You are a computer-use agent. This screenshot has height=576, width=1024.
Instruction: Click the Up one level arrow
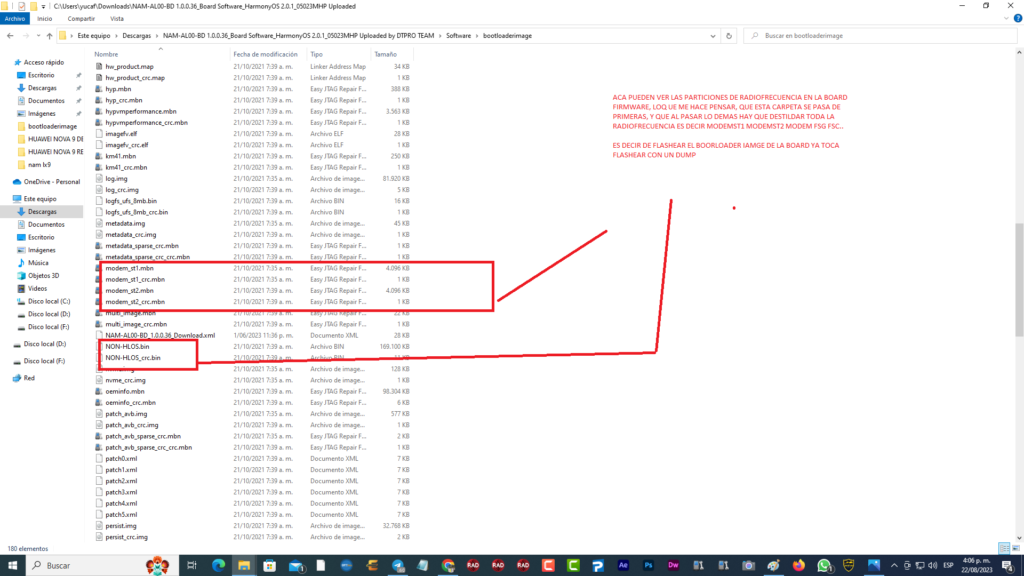click(48, 35)
